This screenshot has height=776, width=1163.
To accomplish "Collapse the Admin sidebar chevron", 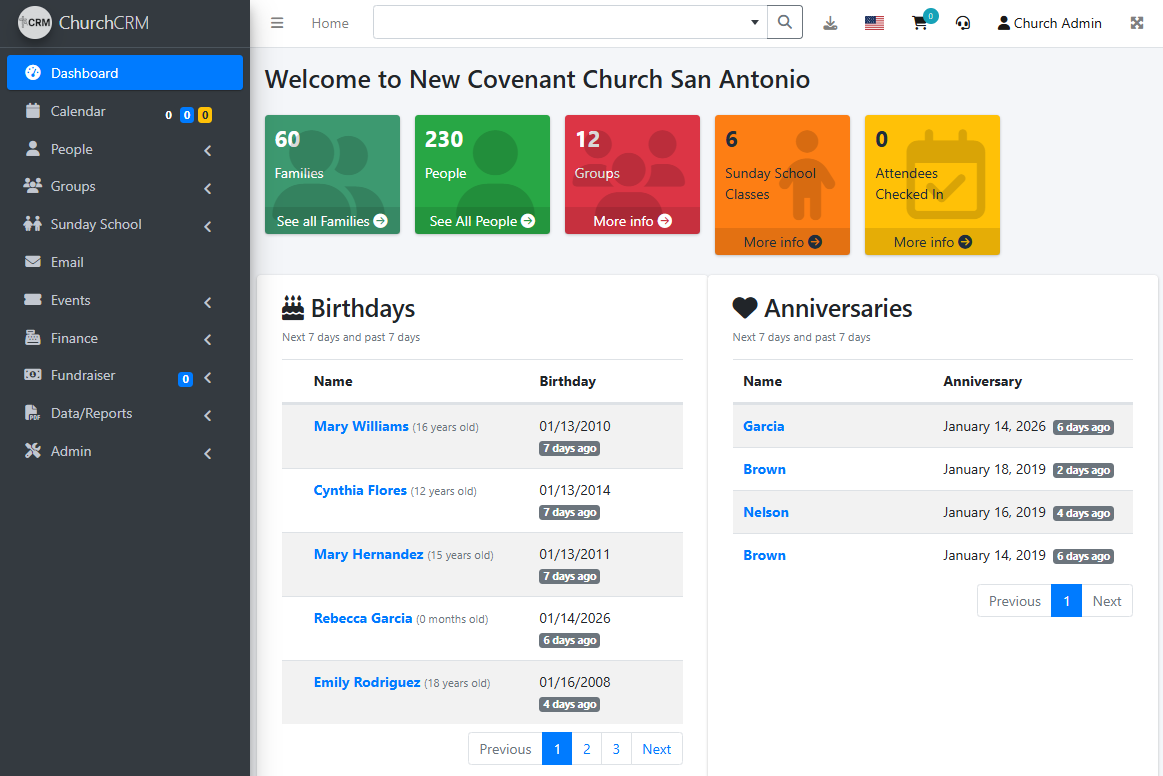I will pyautogui.click(x=207, y=453).
